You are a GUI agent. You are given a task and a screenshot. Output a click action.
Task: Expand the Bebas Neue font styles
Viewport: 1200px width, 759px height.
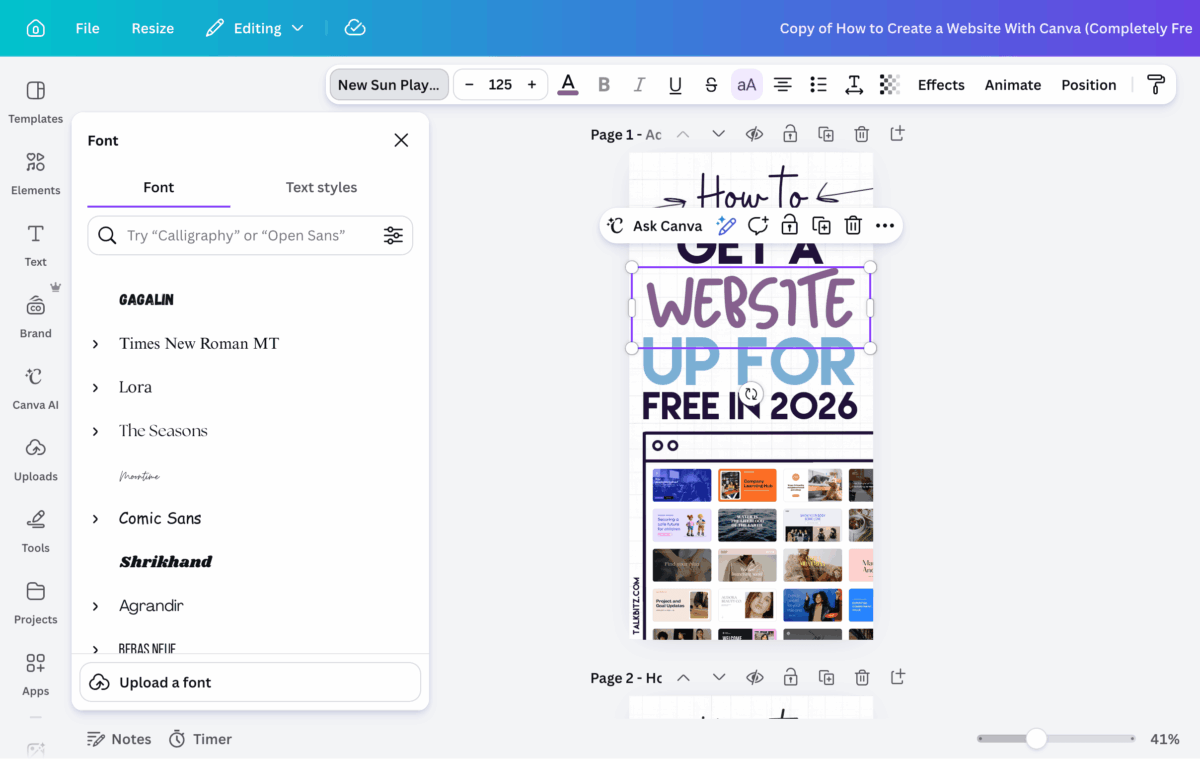click(x=96, y=649)
